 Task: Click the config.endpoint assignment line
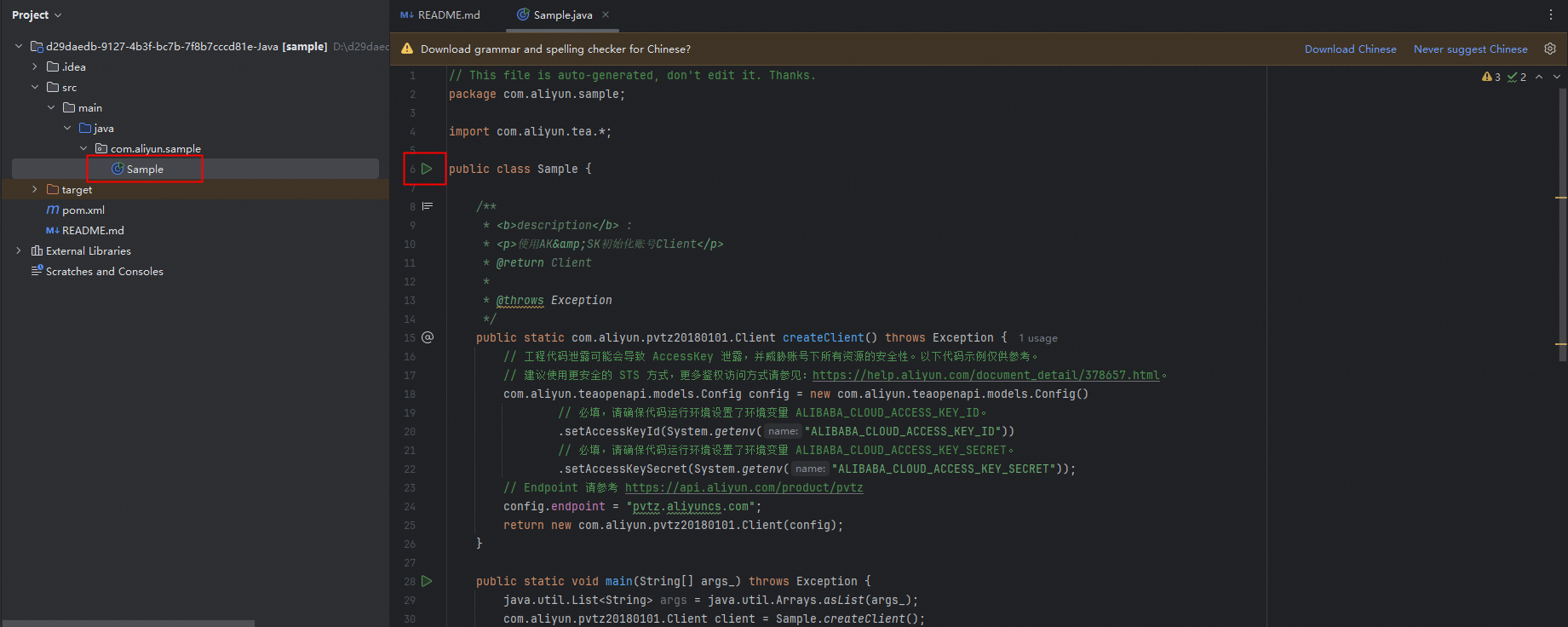point(632,506)
